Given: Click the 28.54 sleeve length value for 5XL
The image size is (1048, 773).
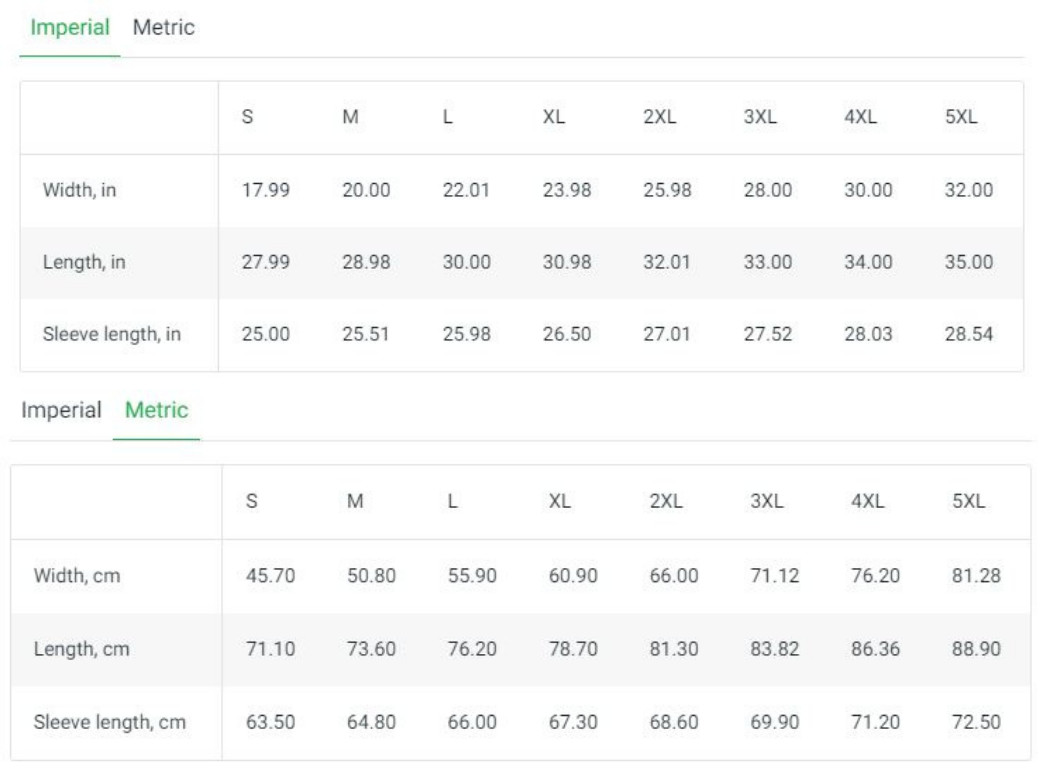Looking at the screenshot, I should pos(968,334).
